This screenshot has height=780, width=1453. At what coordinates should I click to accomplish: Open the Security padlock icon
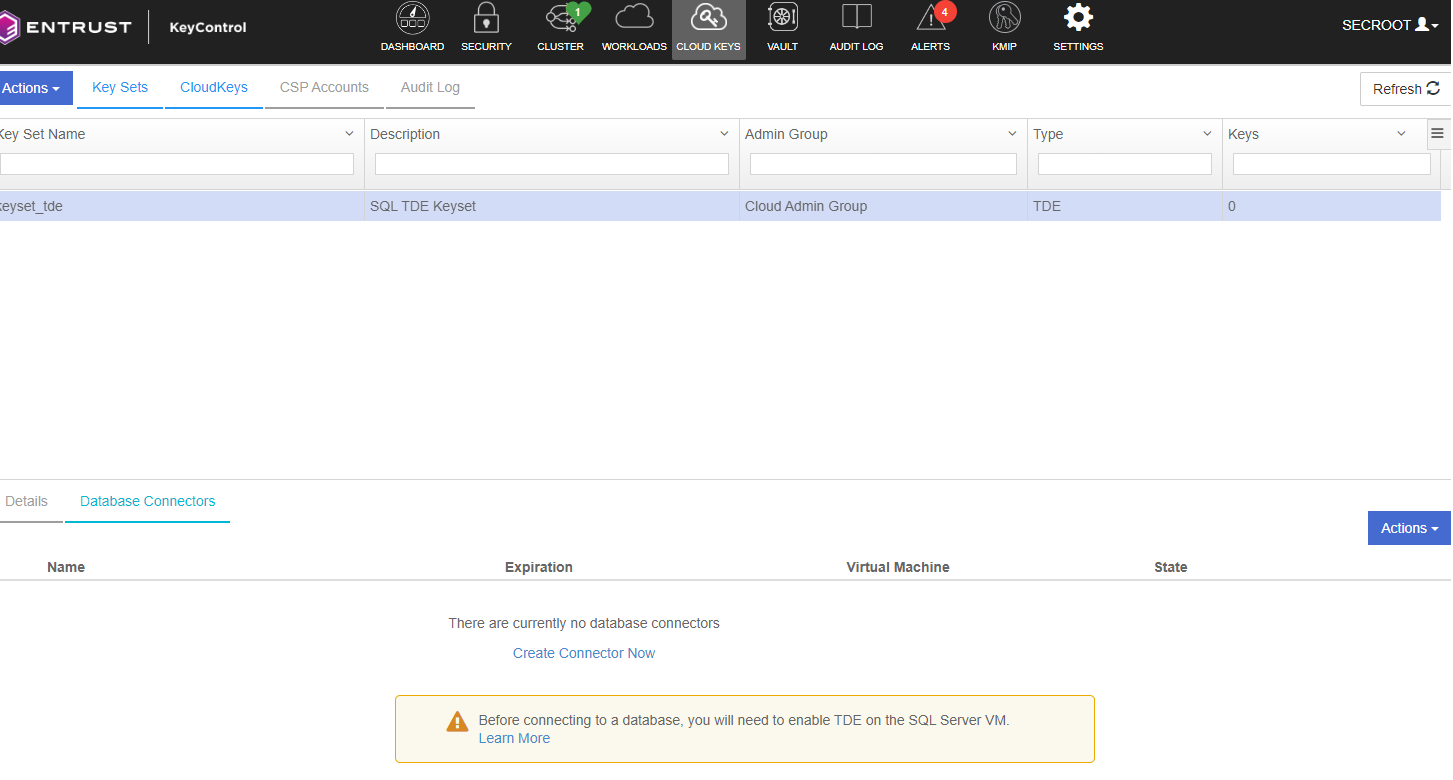point(486,18)
